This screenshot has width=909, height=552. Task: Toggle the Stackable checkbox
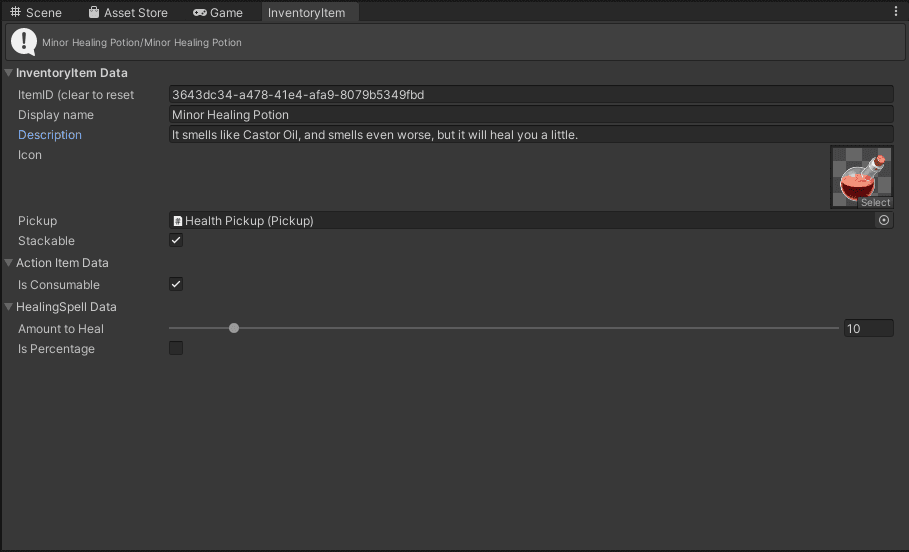coord(176,241)
